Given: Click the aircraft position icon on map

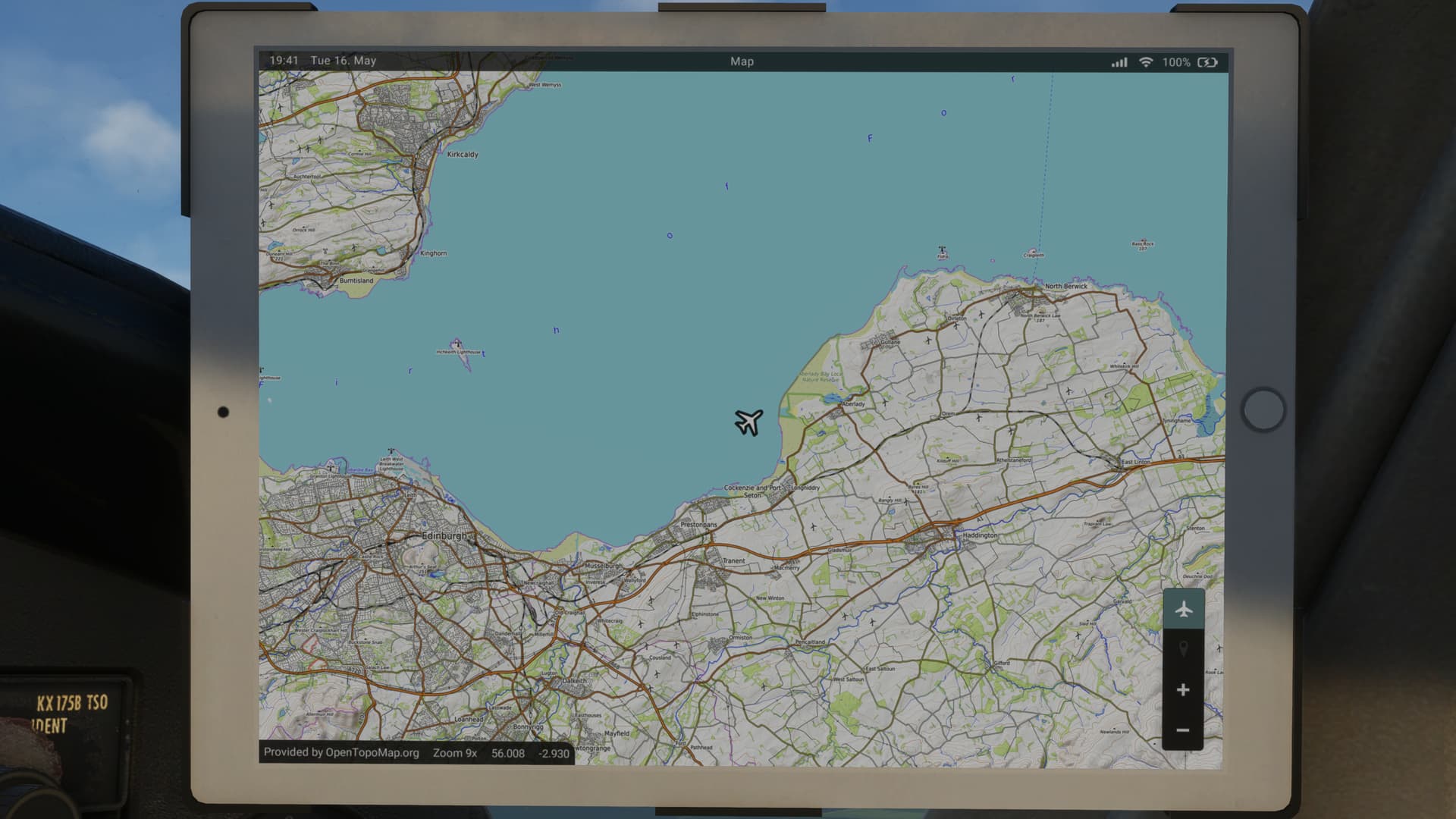Looking at the screenshot, I should pos(748,422).
